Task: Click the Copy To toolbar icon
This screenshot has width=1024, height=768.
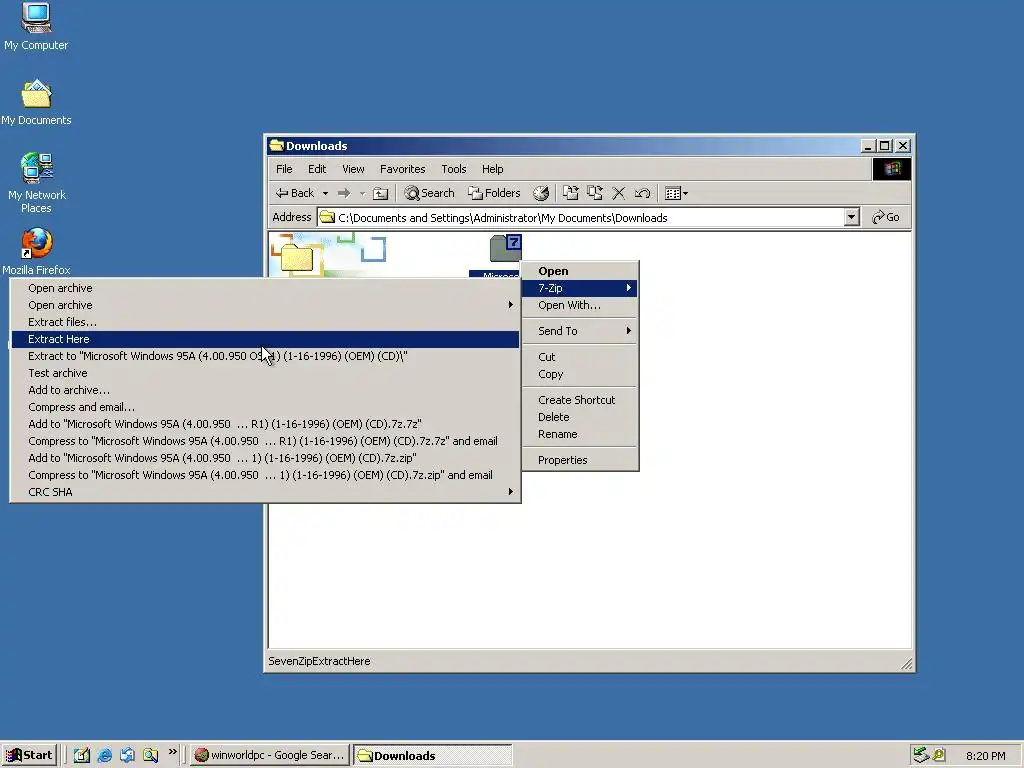Action: 594,193
